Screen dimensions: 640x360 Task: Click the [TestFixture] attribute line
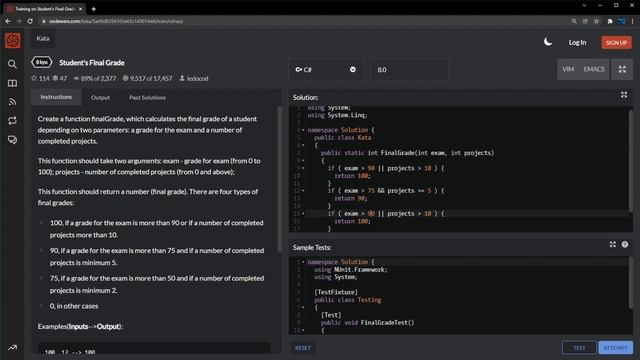[x=336, y=292]
